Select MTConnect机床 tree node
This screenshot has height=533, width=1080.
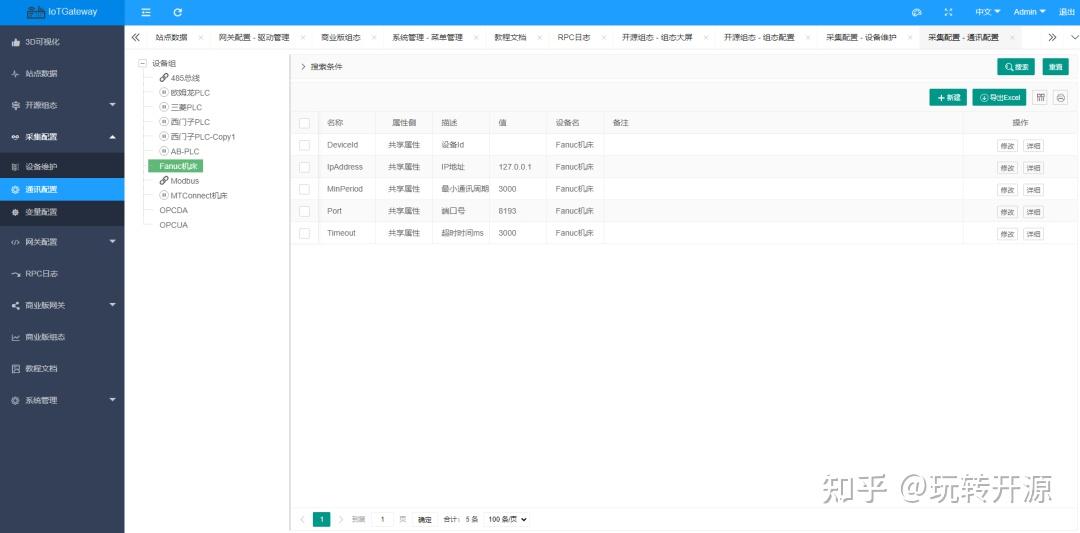[198, 196]
